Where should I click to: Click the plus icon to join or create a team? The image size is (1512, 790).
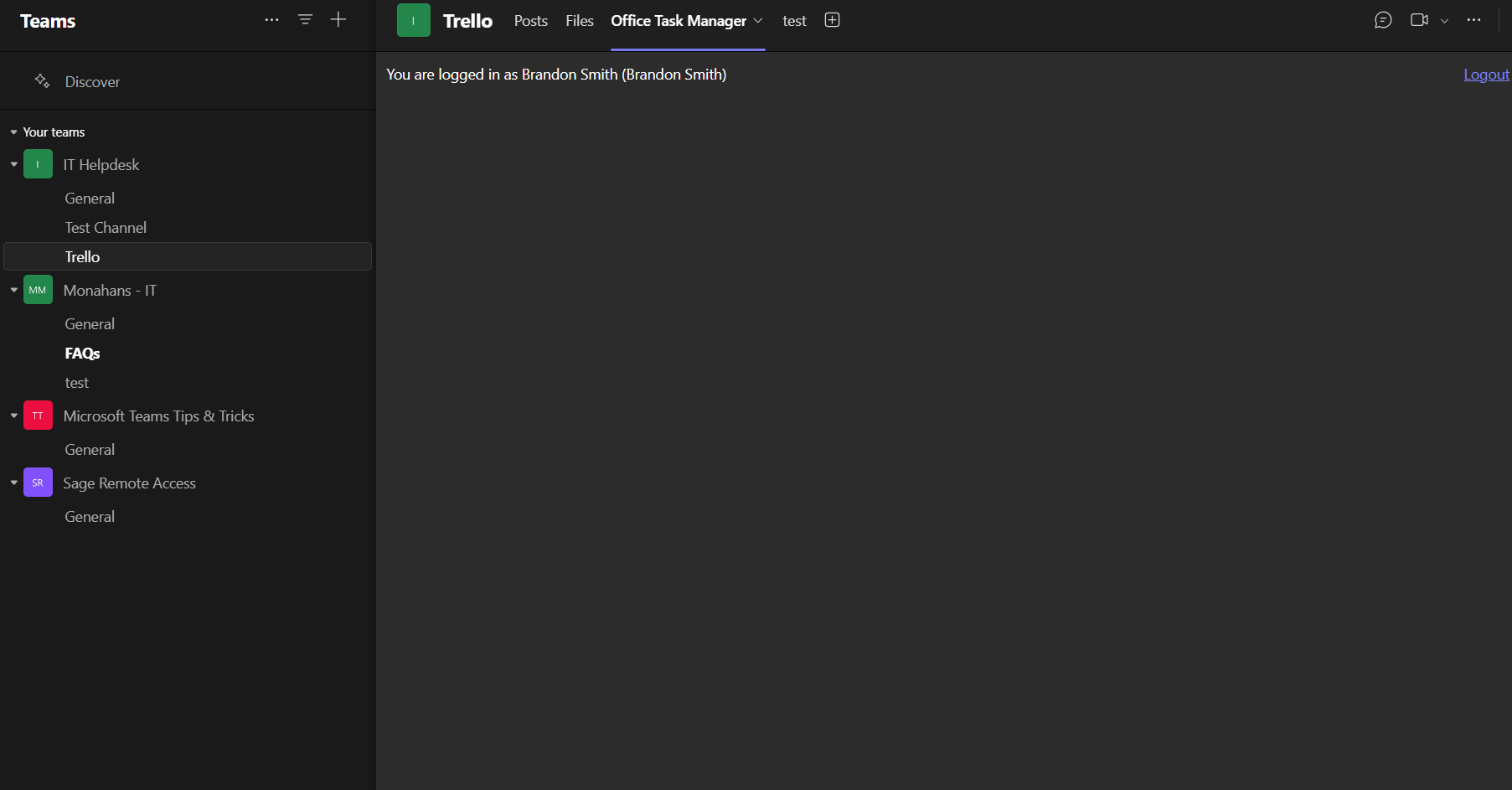pyautogui.click(x=338, y=20)
